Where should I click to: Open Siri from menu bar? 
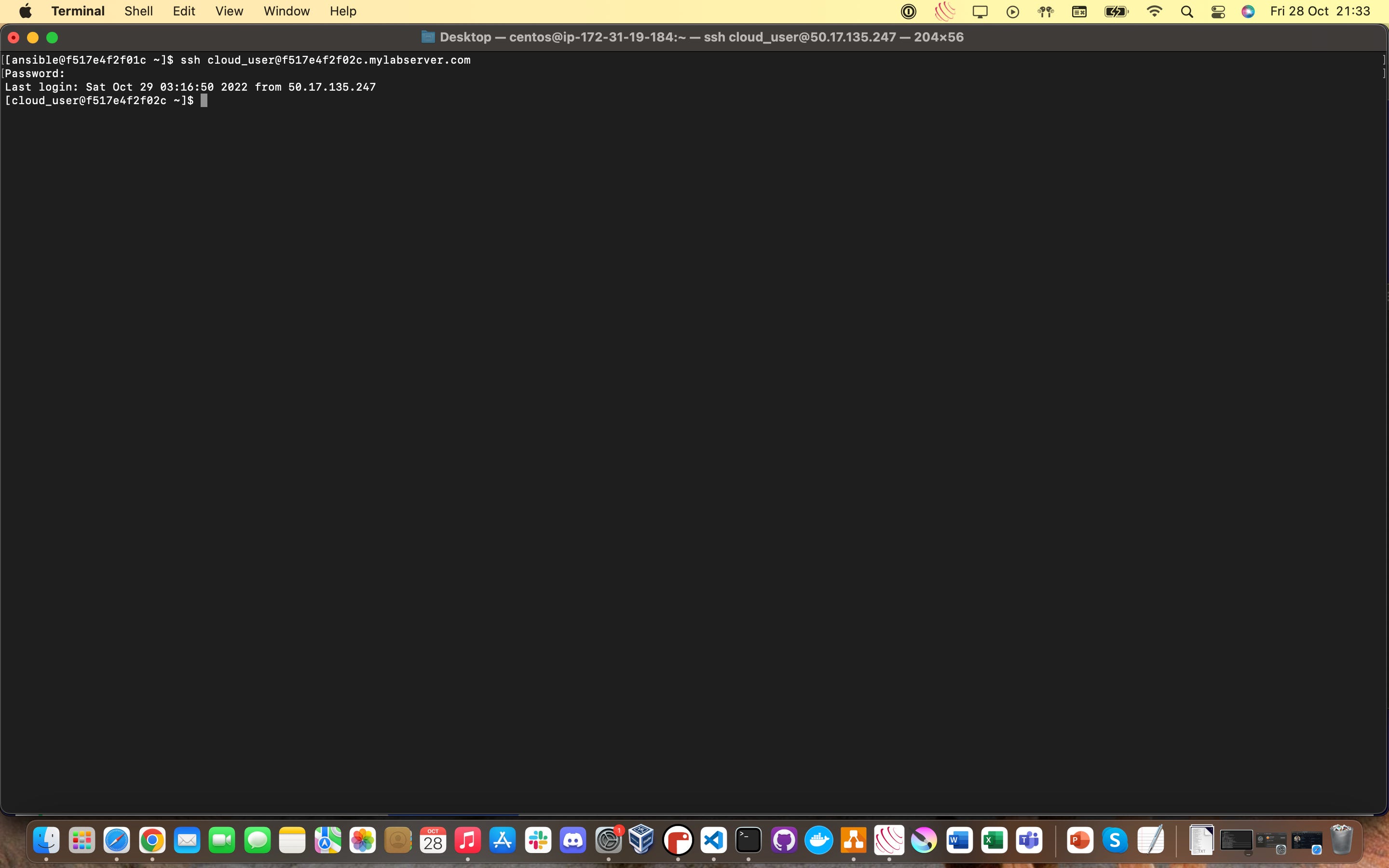(x=1248, y=12)
